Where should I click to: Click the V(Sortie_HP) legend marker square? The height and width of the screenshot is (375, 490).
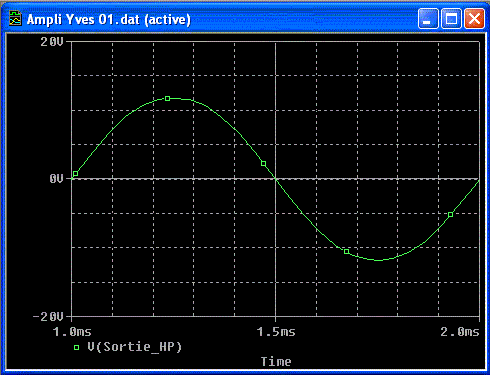tap(76, 347)
